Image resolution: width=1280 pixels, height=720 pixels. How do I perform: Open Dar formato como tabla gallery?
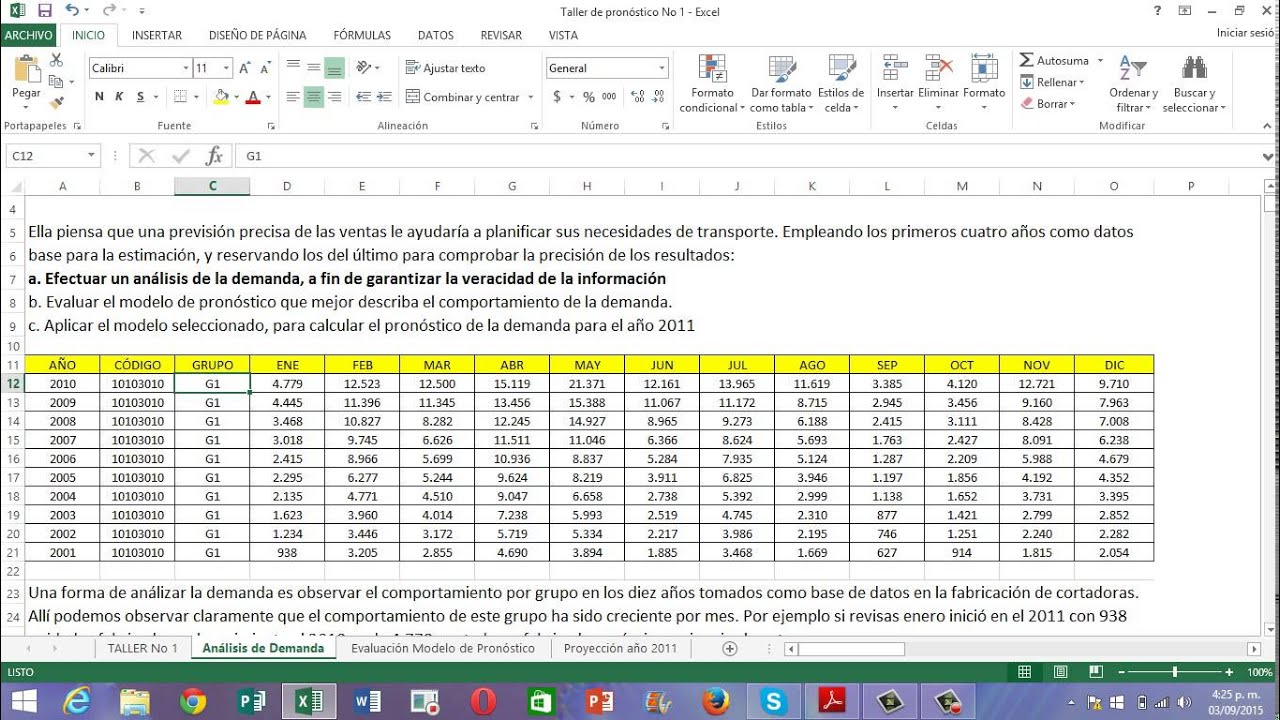(781, 85)
